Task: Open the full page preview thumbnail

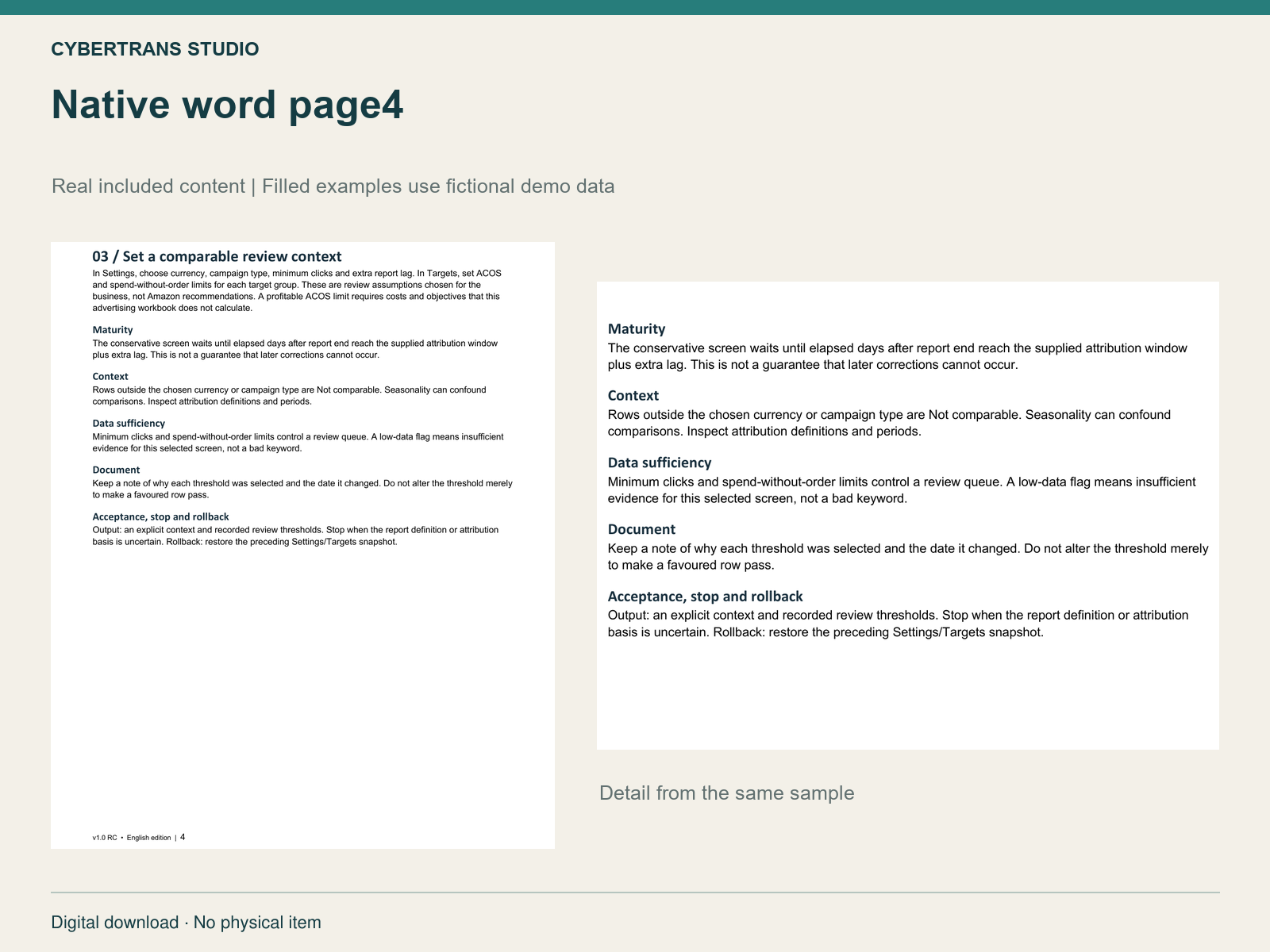Action: tap(302, 545)
